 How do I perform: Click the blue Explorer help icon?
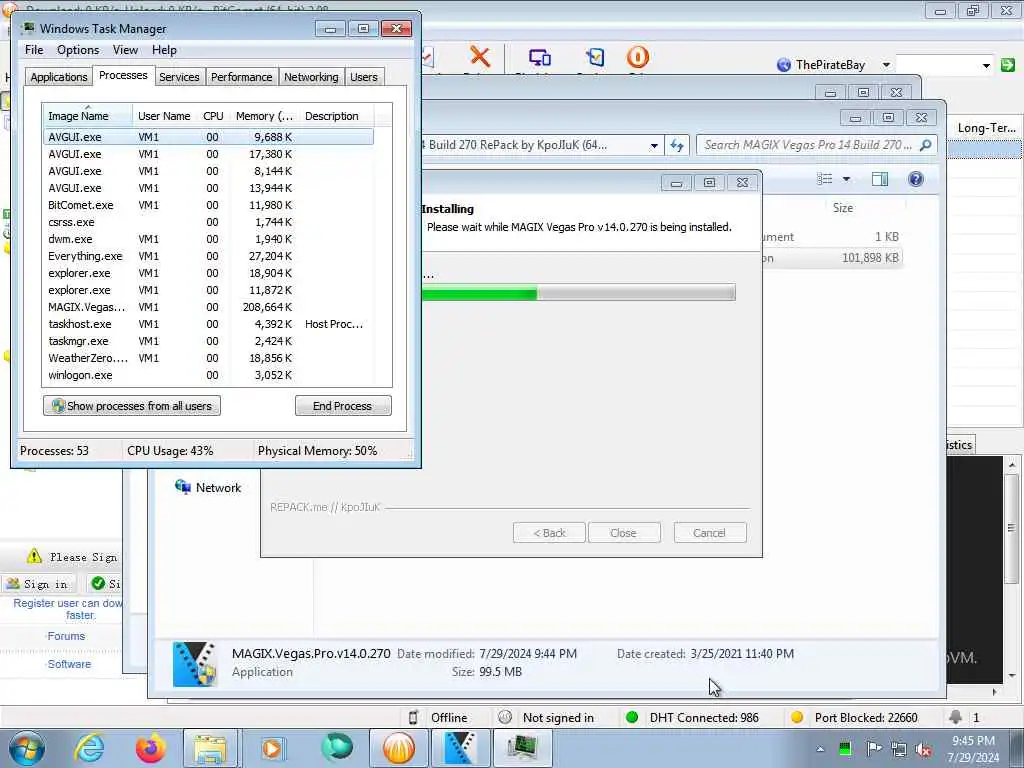pyautogui.click(x=916, y=179)
